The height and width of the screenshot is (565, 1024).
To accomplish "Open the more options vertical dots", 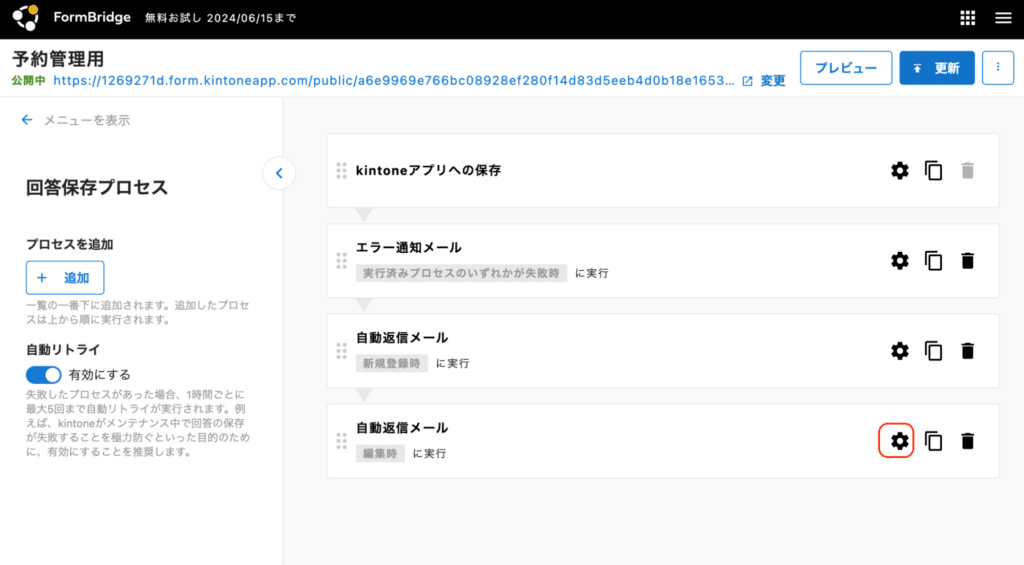I will (x=998, y=67).
